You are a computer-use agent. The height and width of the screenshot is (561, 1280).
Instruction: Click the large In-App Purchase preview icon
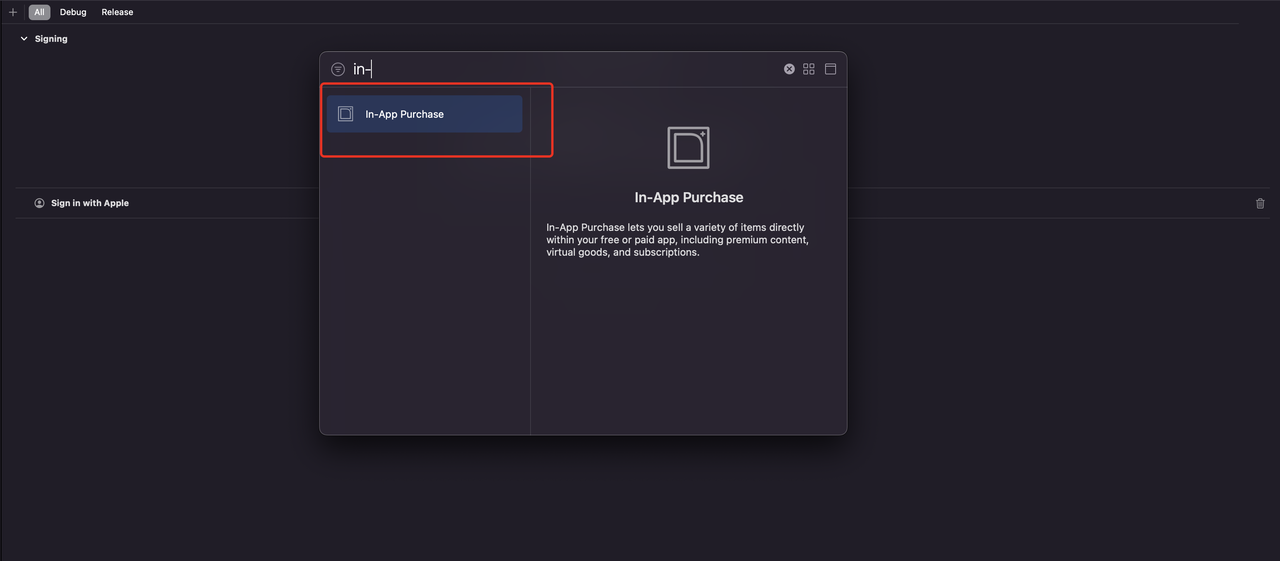[688, 148]
